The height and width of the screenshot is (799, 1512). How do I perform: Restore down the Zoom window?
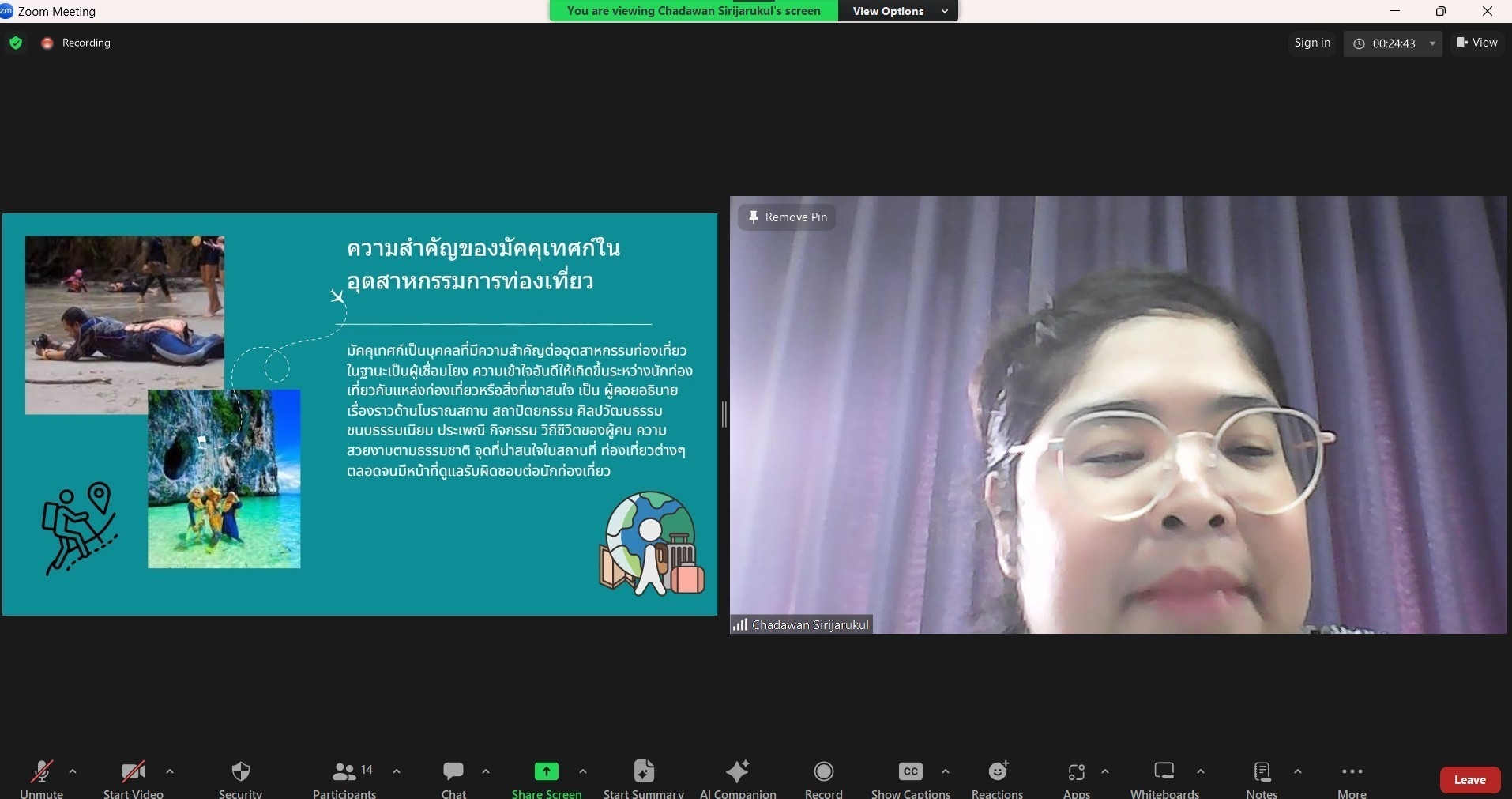tap(1441, 11)
